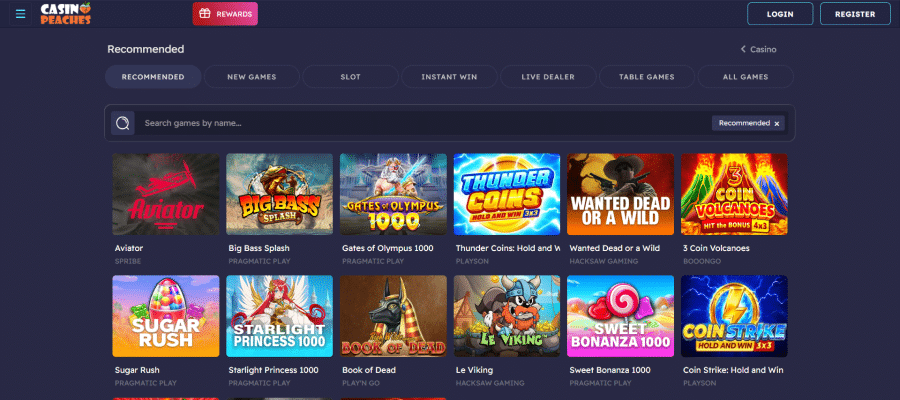Click the search magnifier icon

[x=123, y=123]
